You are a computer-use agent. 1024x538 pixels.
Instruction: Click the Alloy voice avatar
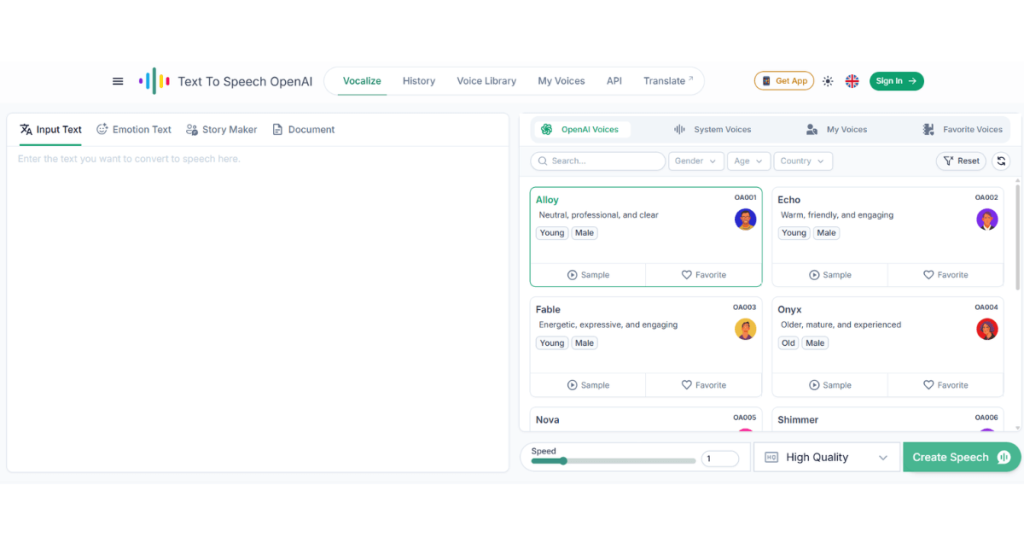pyautogui.click(x=745, y=219)
